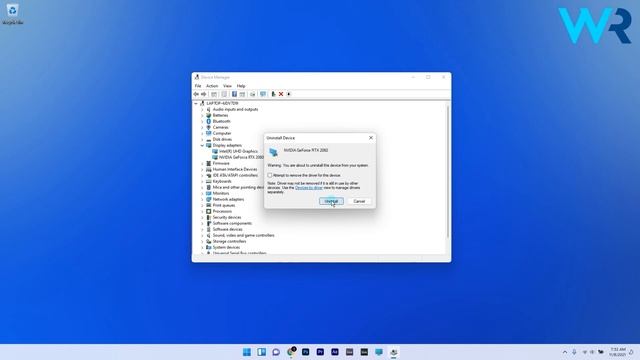This screenshot has width=640, height=360.
Task: Open the clock and date in taskbar
Action: [x=618, y=352]
